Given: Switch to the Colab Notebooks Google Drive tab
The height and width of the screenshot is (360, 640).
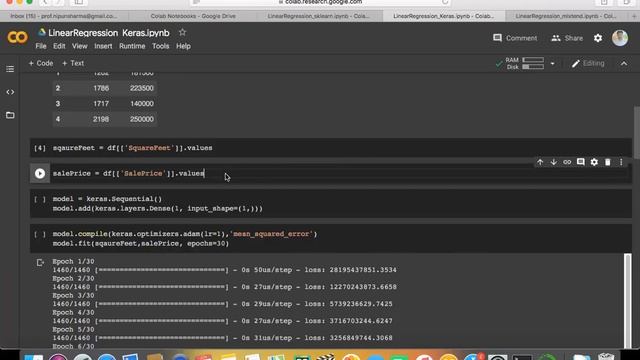Looking at the screenshot, I should pos(193,16).
